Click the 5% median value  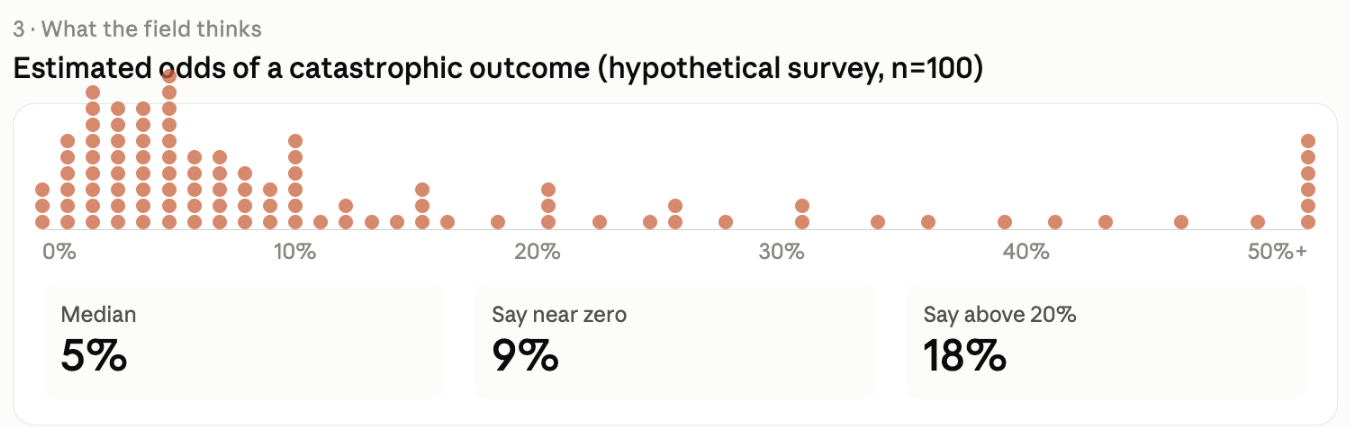pos(94,356)
